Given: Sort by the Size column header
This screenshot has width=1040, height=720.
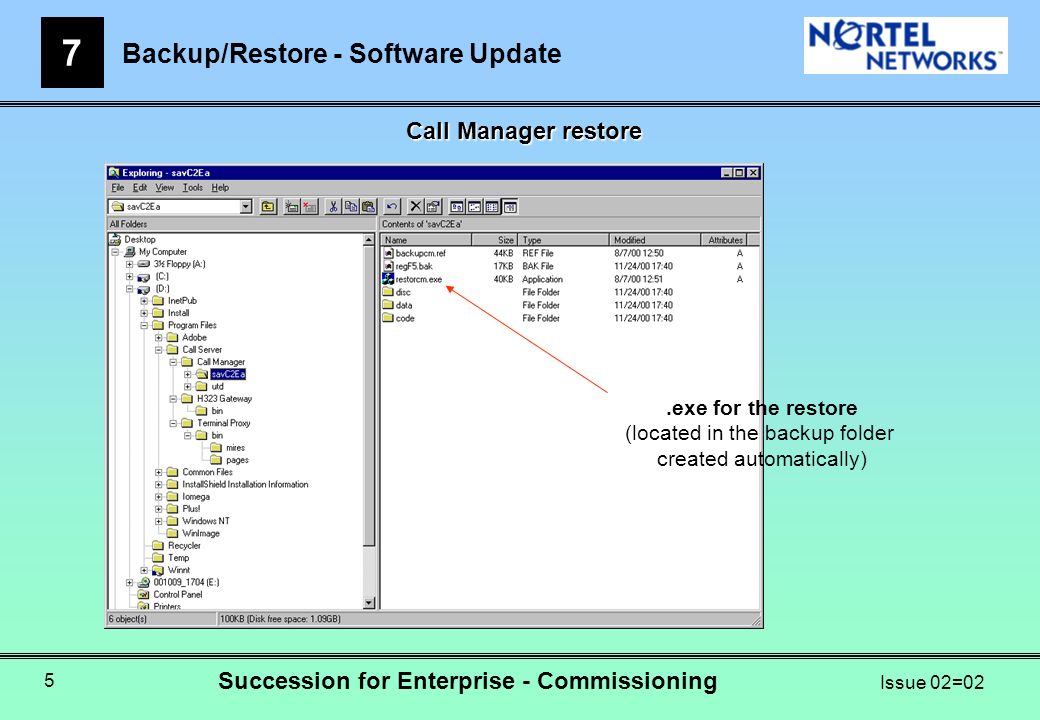Looking at the screenshot, I should coord(494,240).
